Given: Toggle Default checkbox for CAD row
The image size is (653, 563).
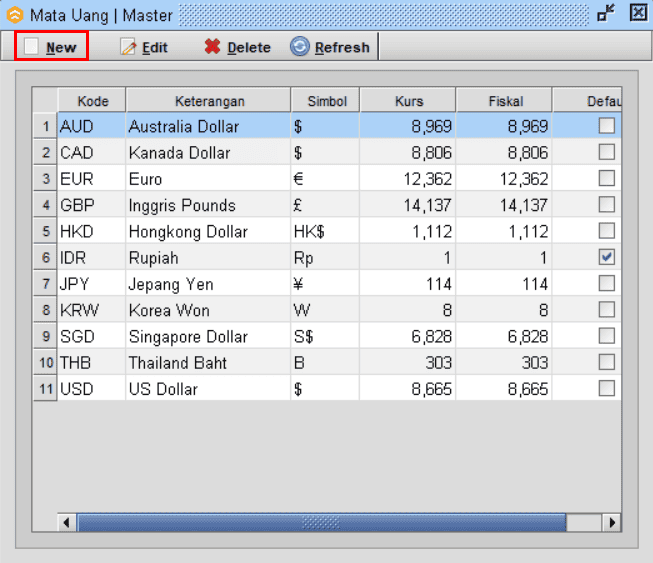Looking at the screenshot, I should pos(606,152).
